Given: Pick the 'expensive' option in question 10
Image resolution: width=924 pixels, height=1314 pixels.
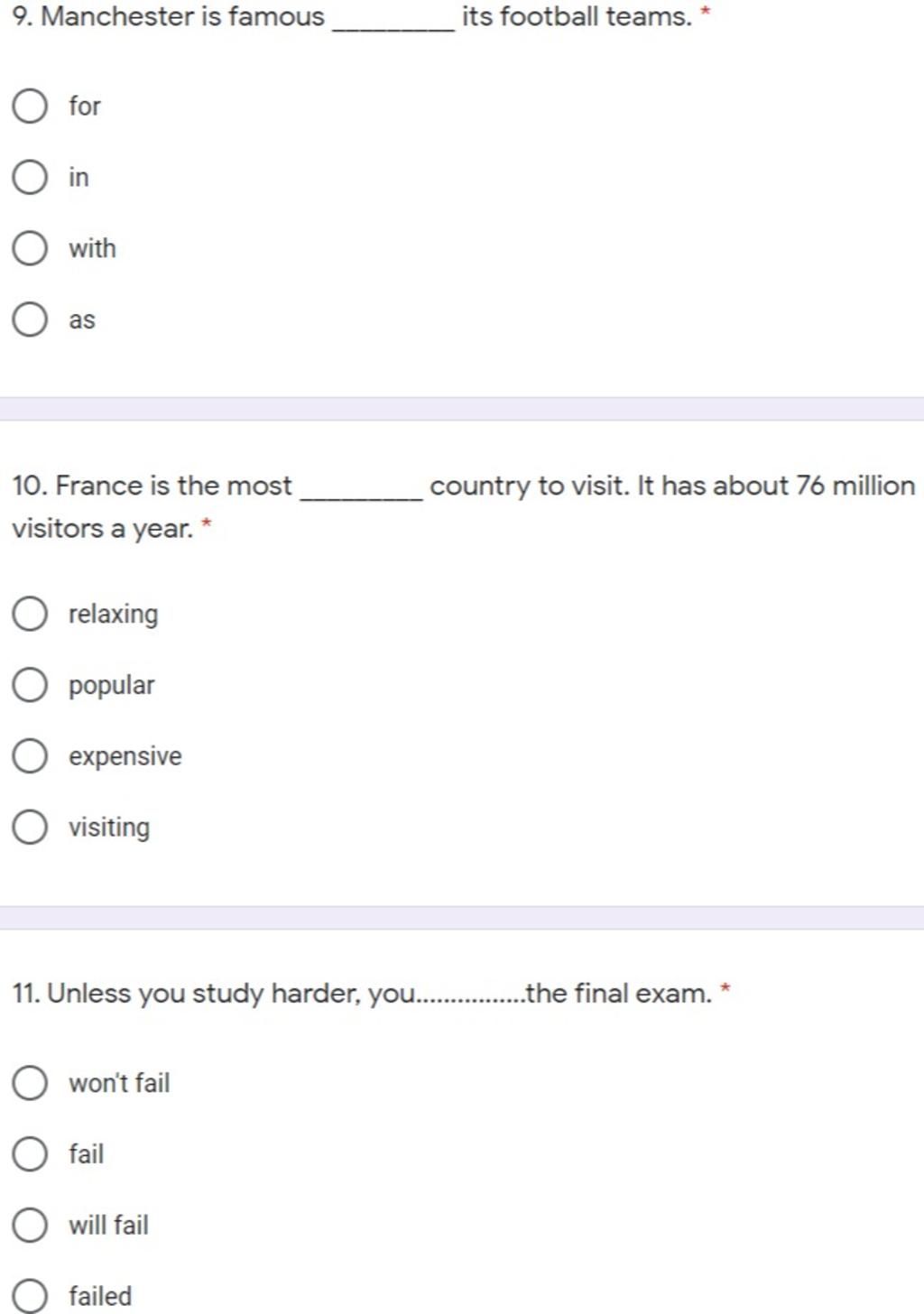Looking at the screenshot, I should tap(30, 756).
